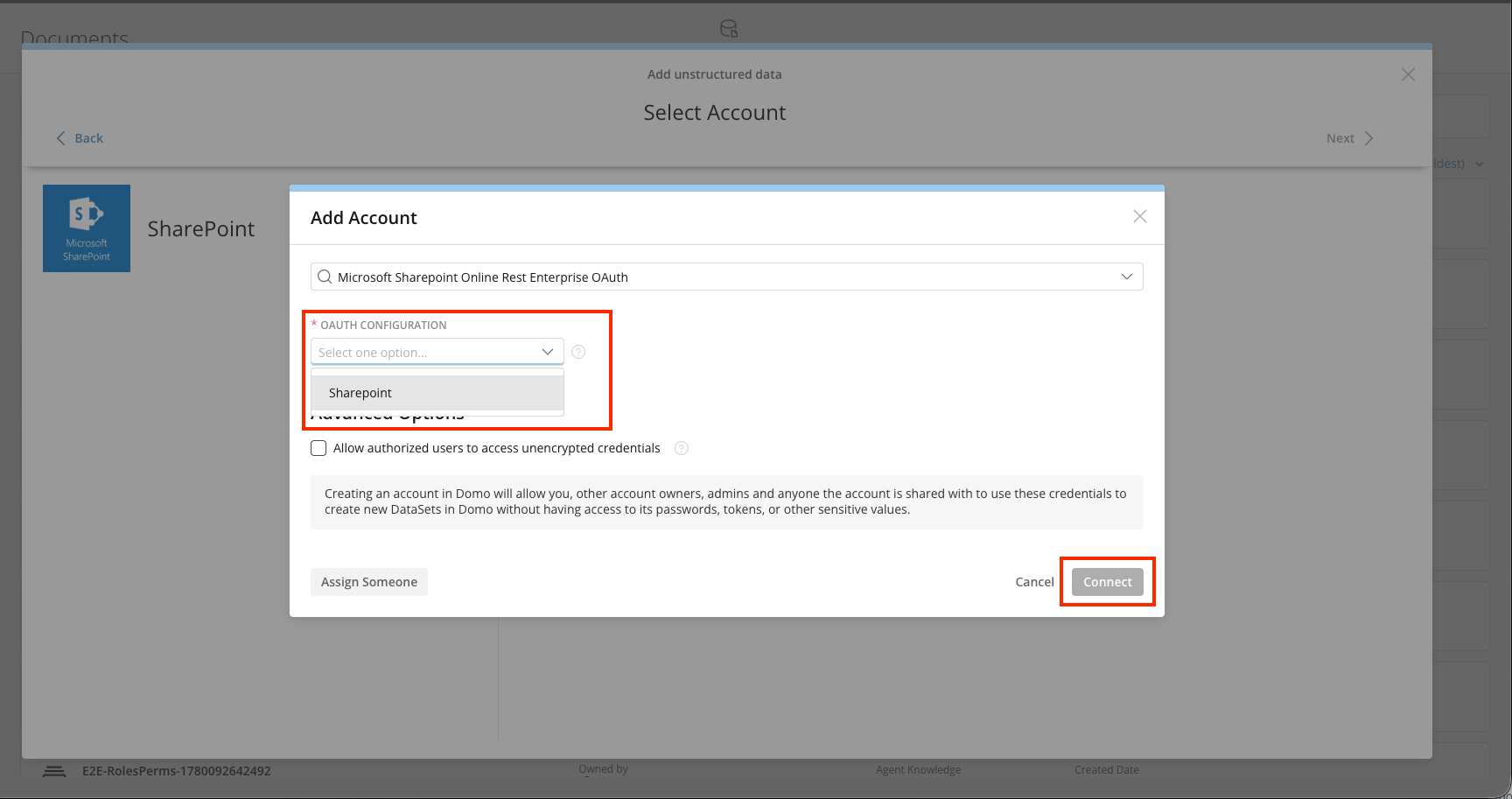Viewport: 1512px width, 799px height.
Task: Click the Agent Knowledge column header
Action: (x=919, y=770)
